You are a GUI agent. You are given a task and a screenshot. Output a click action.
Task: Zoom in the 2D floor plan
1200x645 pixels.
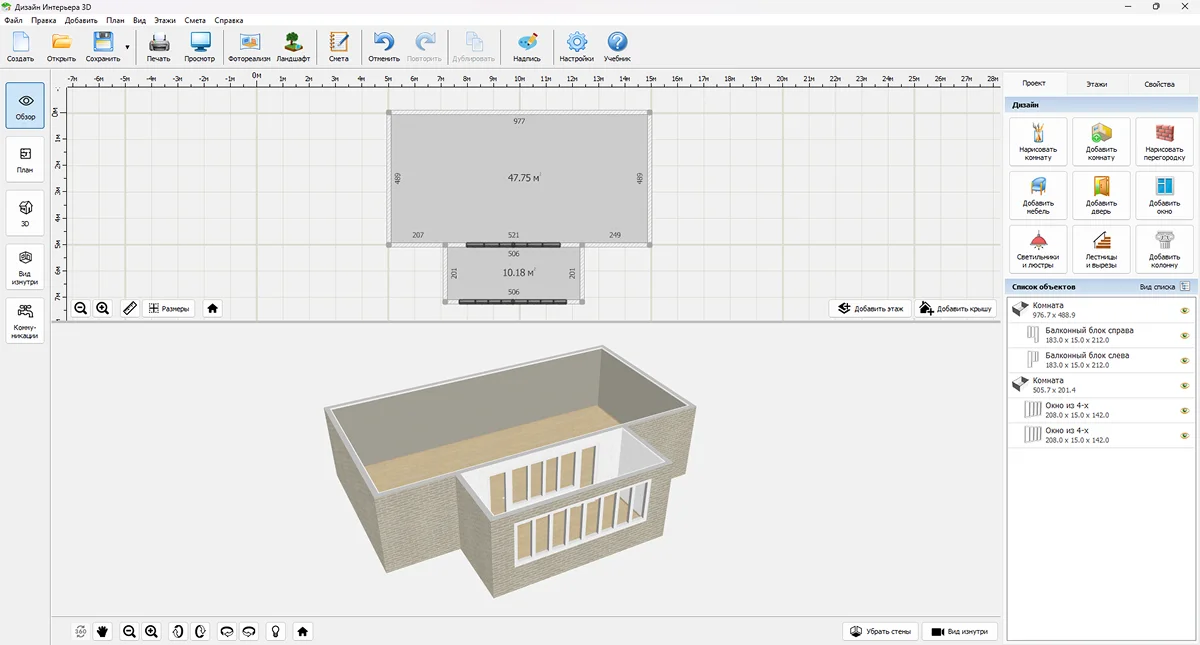(102, 309)
